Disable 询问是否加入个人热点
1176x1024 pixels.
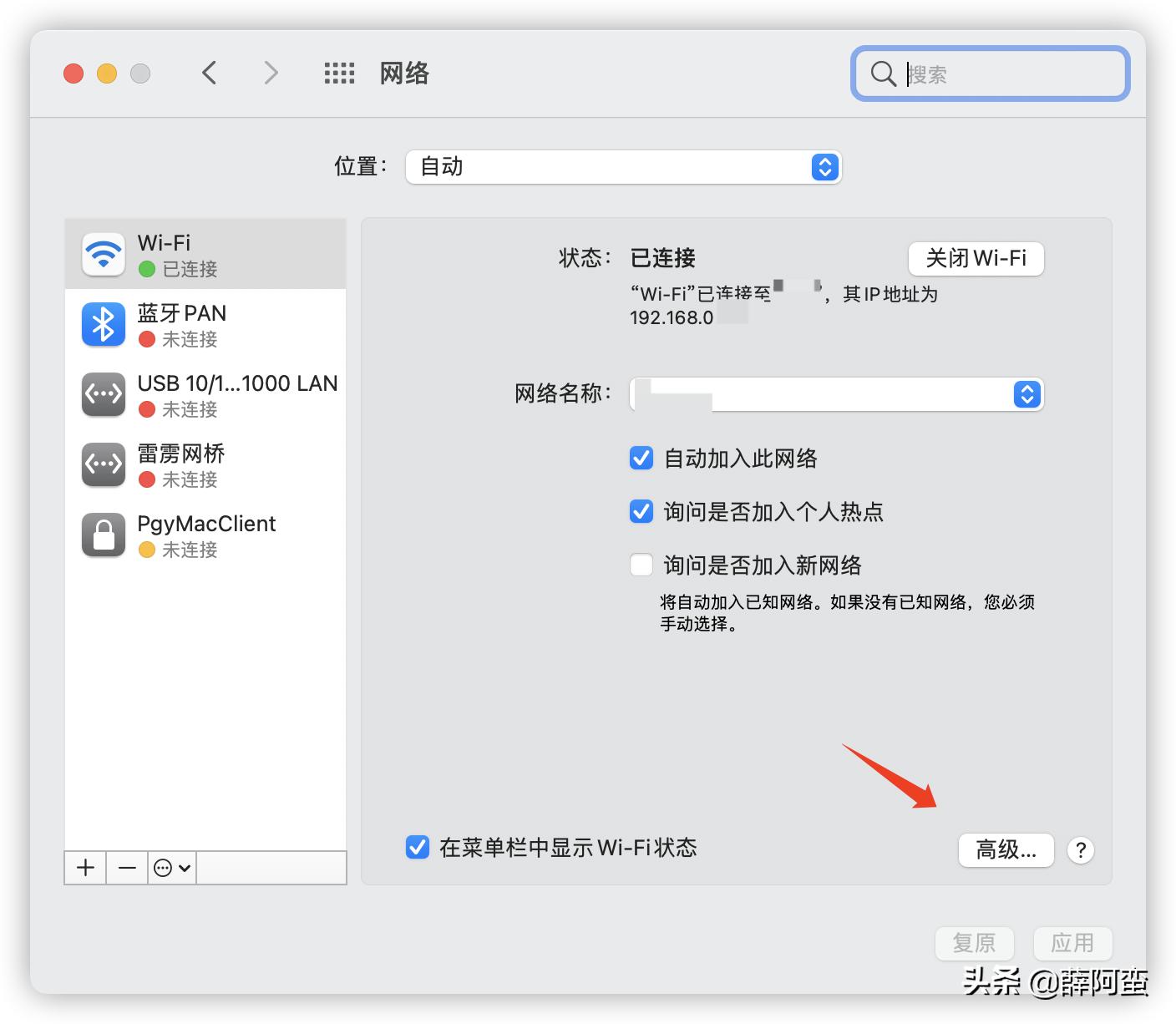coord(641,511)
